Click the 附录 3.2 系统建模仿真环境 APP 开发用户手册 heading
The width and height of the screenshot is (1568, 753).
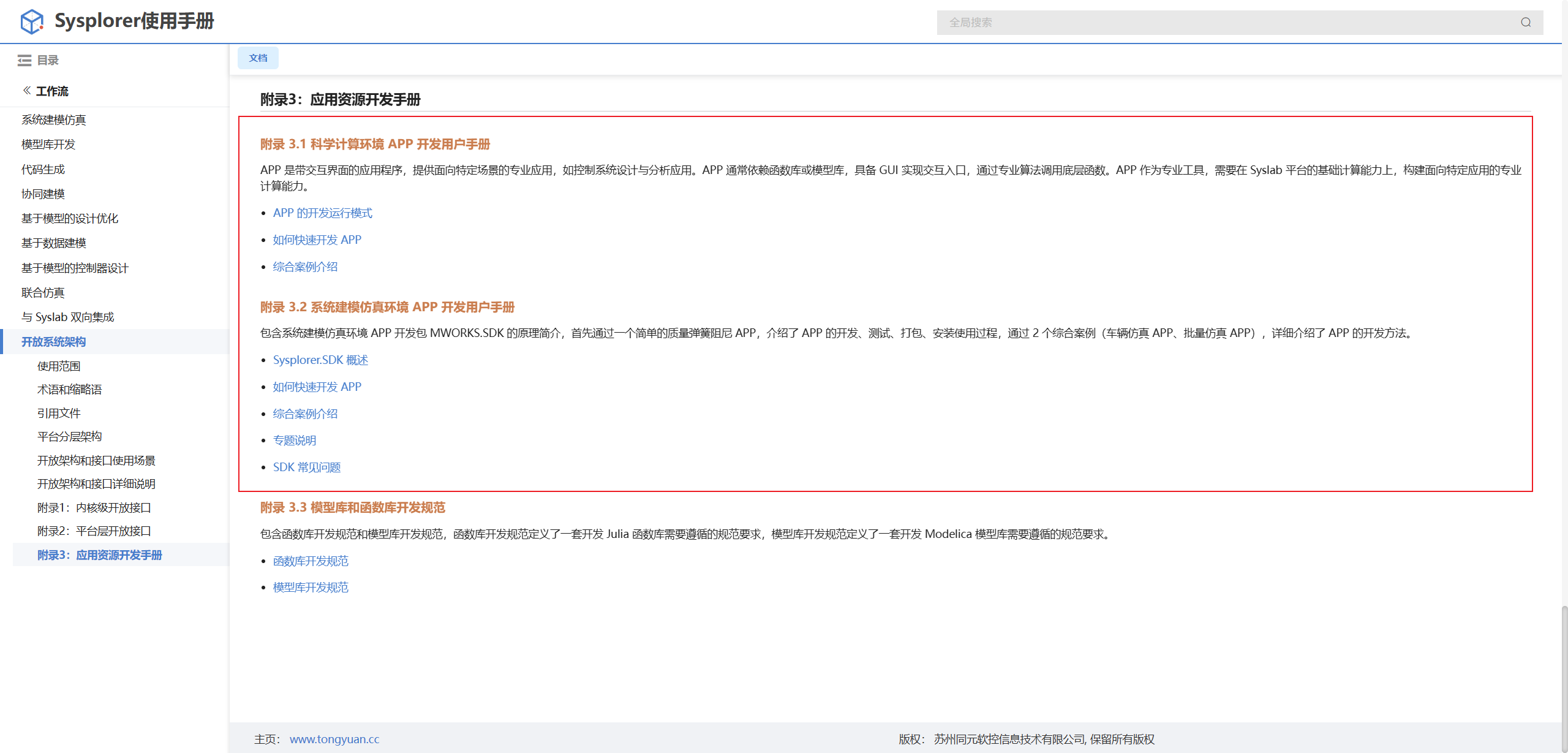coord(387,308)
